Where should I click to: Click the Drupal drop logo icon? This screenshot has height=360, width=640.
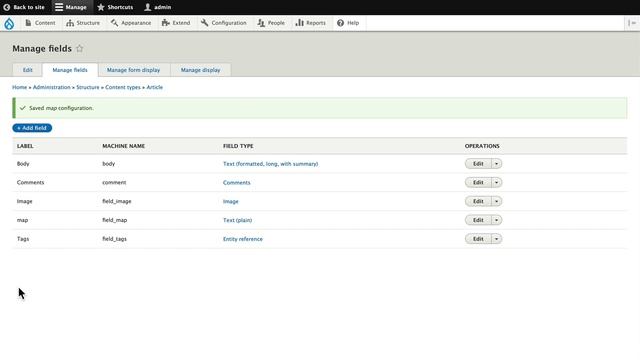point(9,23)
